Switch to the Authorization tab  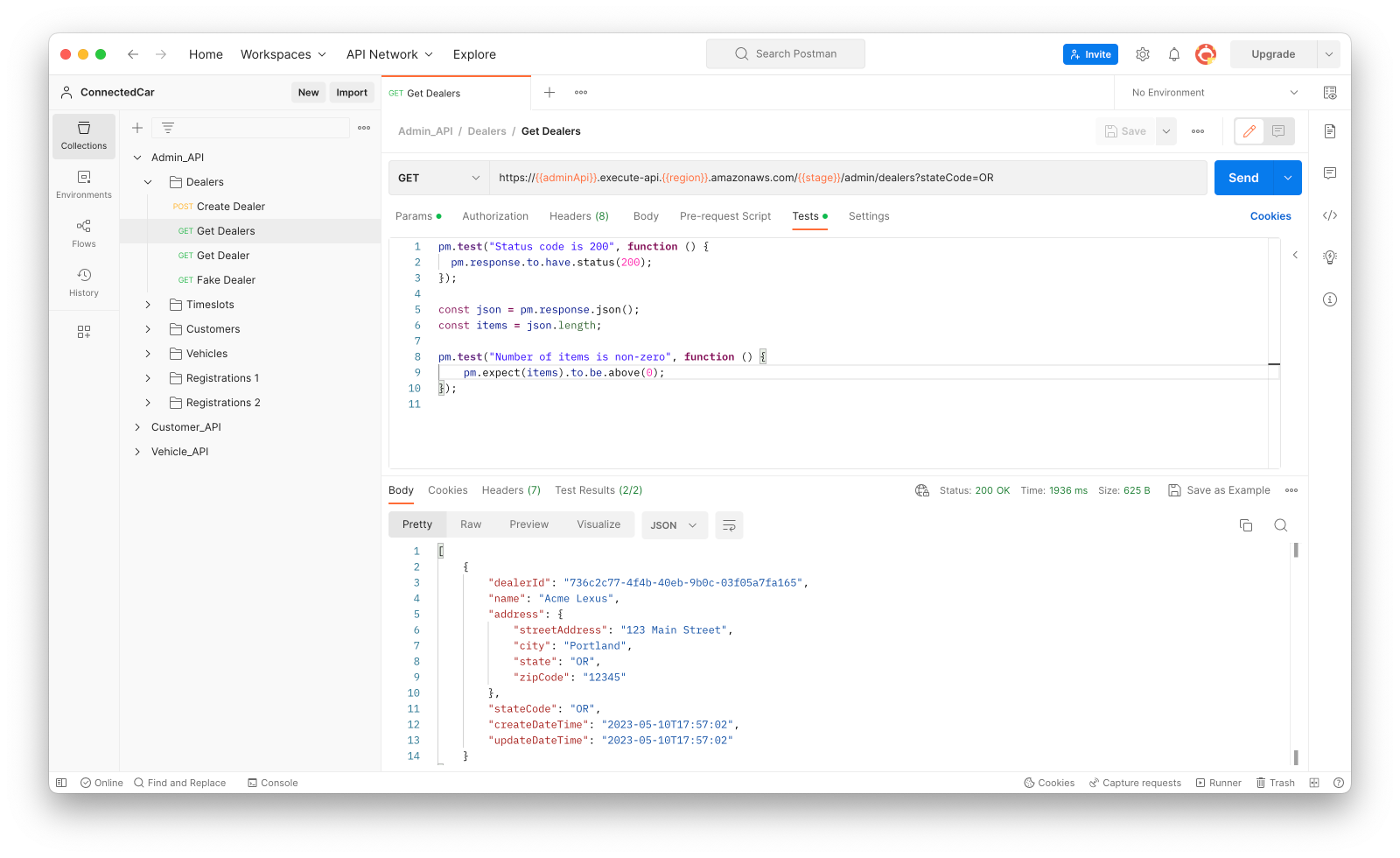pyautogui.click(x=495, y=216)
